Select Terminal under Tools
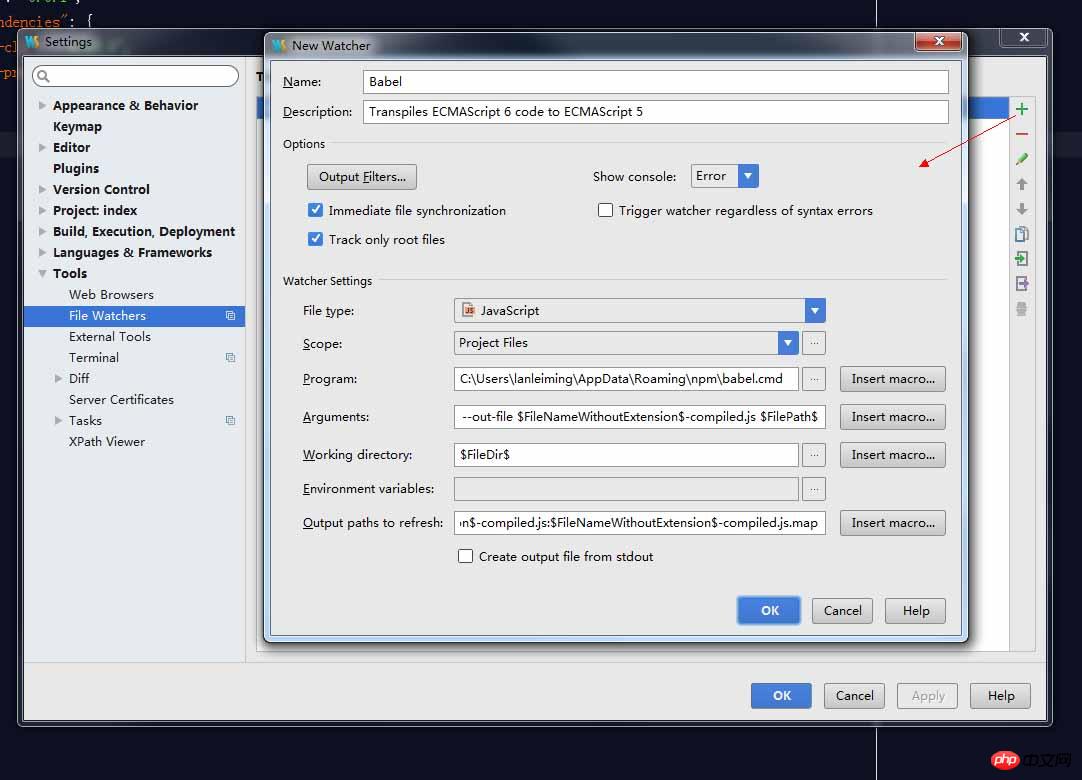This screenshot has height=780, width=1082. click(x=94, y=358)
